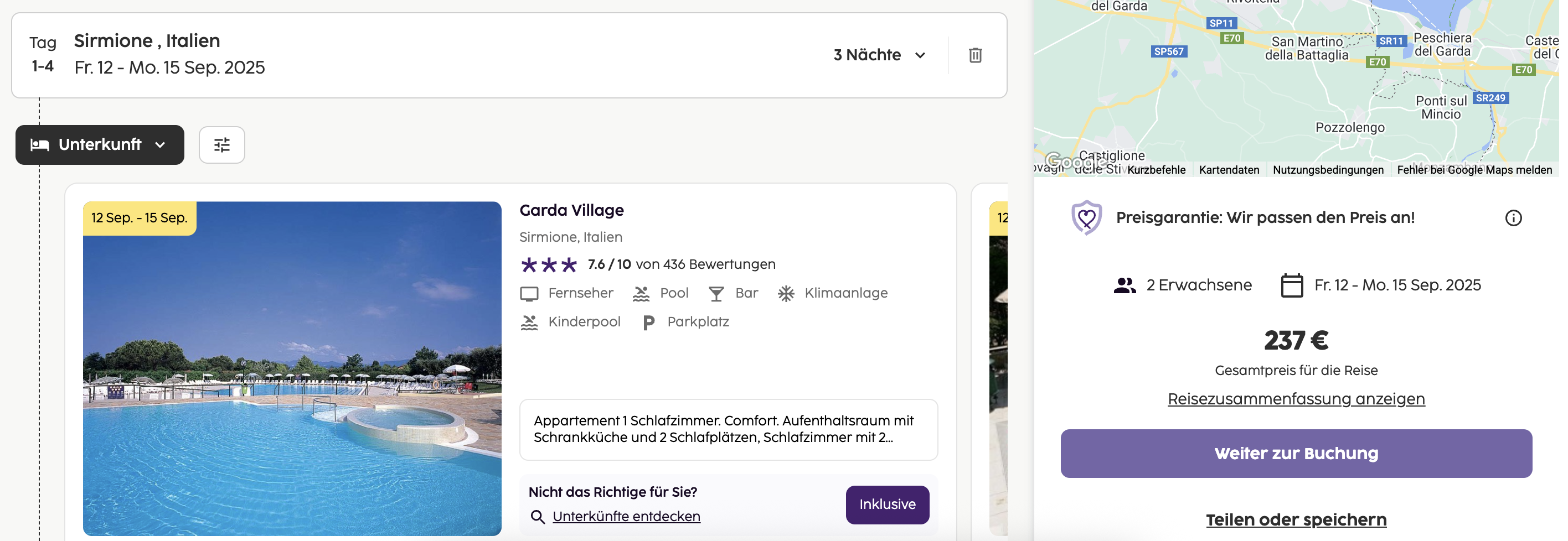Click the Pozzolengo label on the map
The height and width of the screenshot is (541, 1568).
(x=1349, y=128)
